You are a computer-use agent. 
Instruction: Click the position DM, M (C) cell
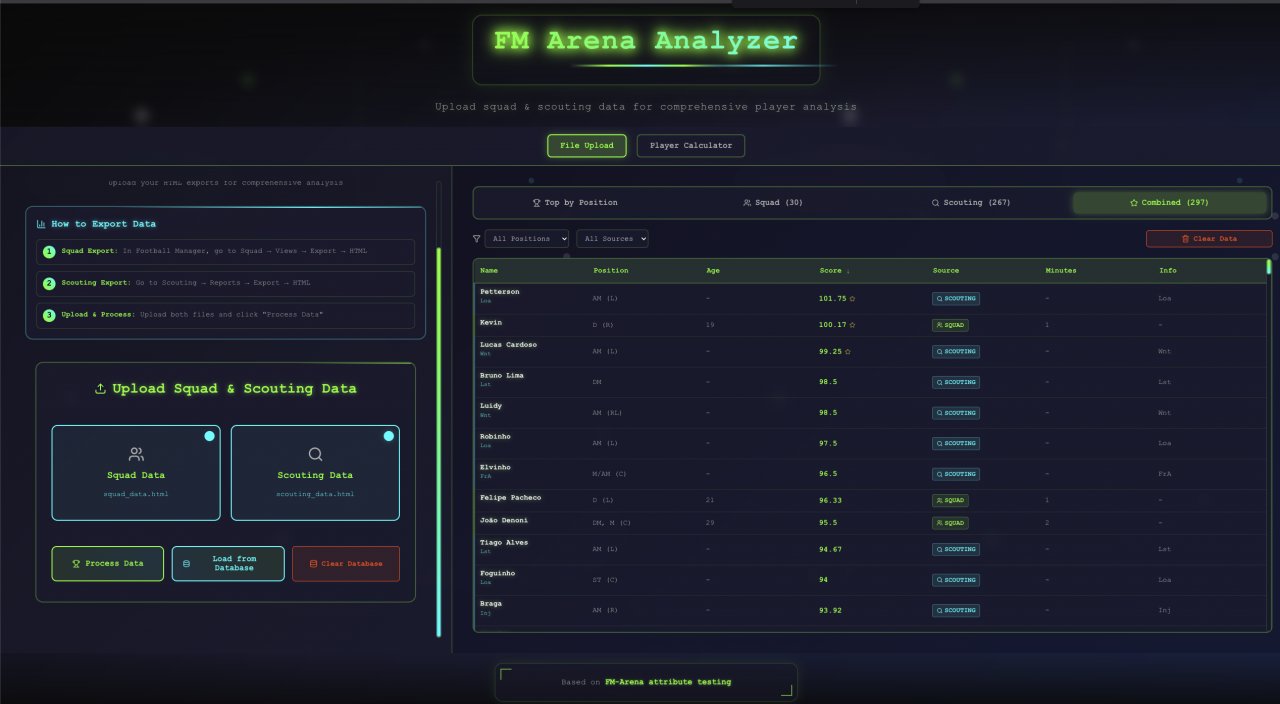click(612, 523)
